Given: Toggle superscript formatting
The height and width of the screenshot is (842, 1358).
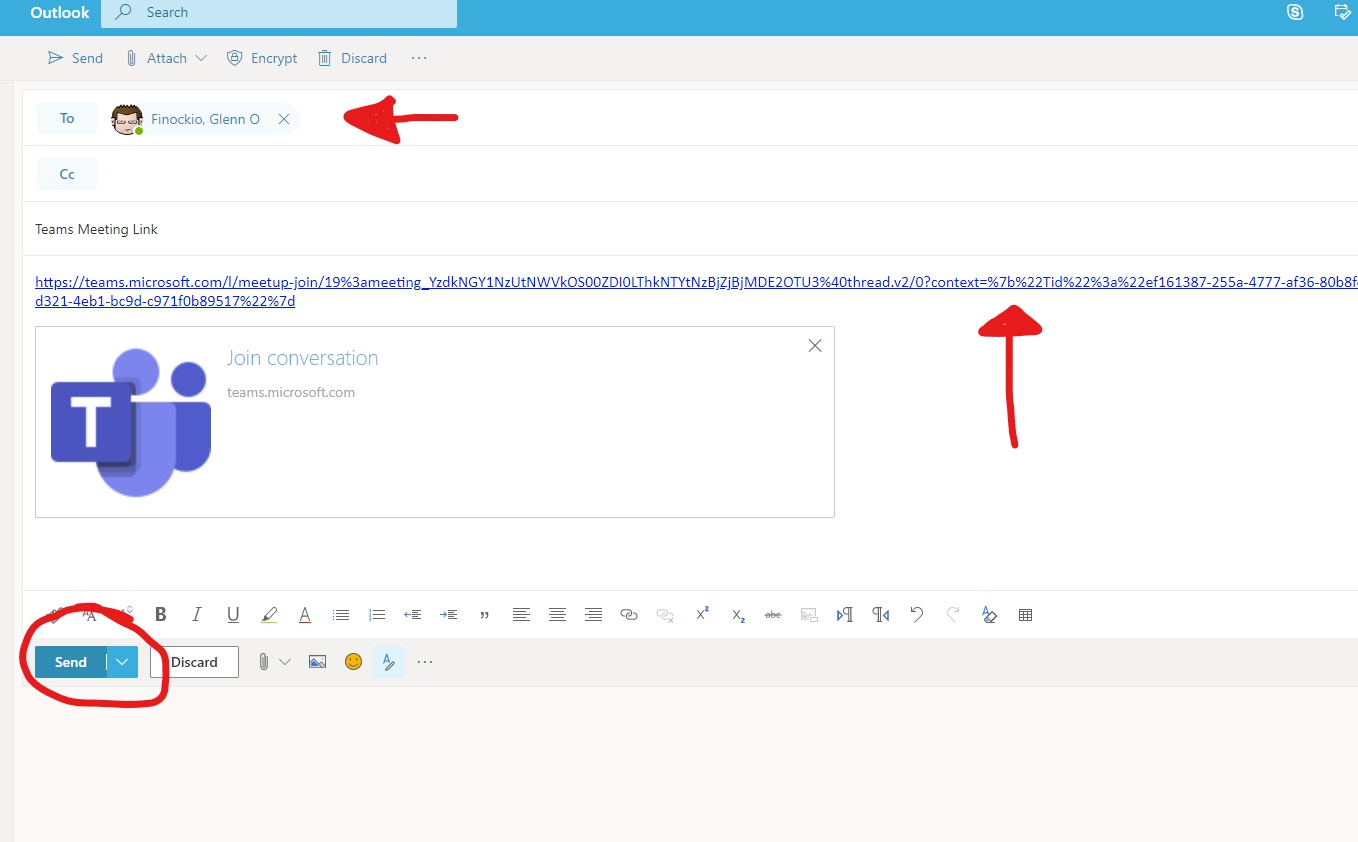Looking at the screenshot, I should pyautogui.click(x=702, y=614).
